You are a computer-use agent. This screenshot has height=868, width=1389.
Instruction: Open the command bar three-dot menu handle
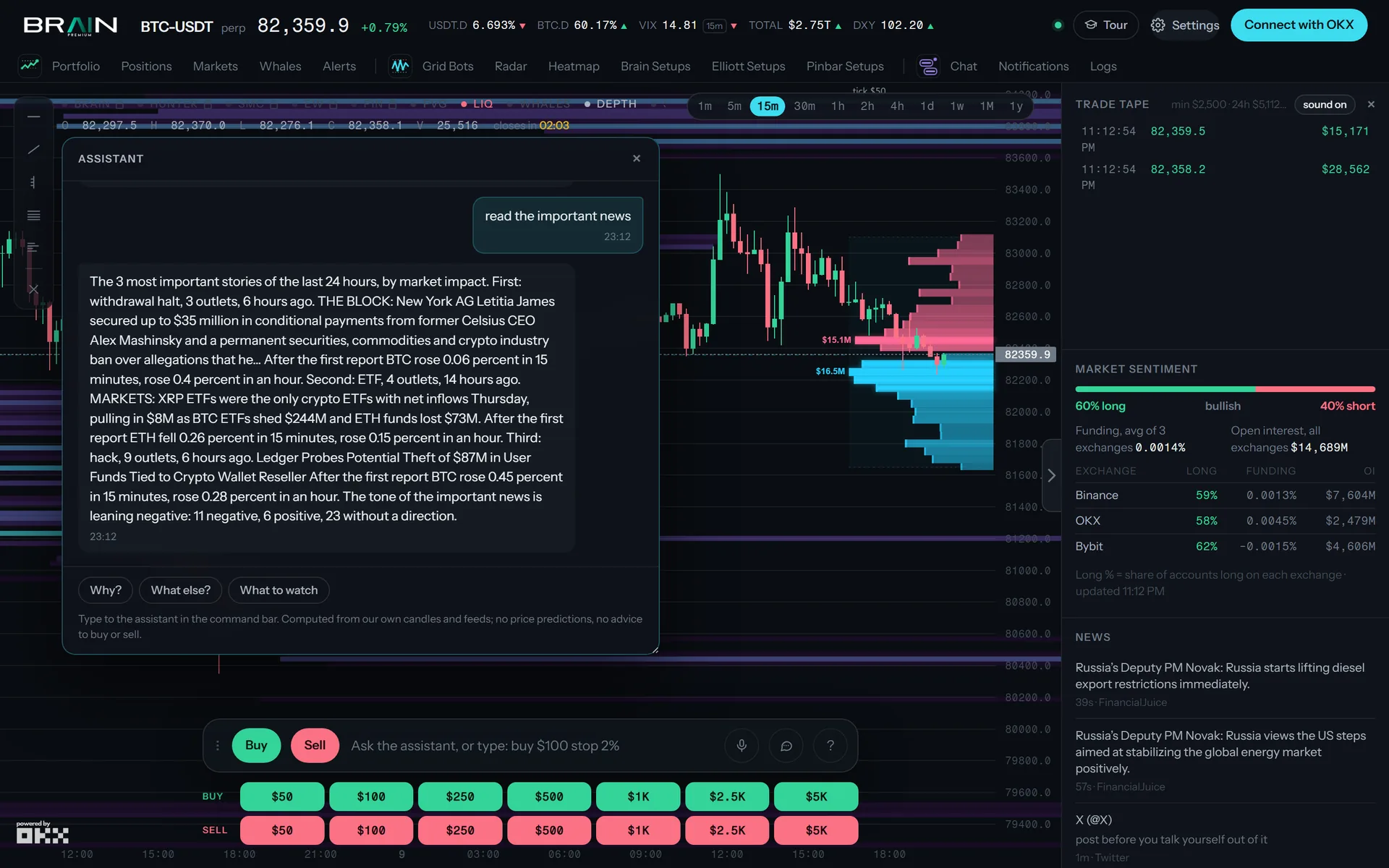(217, 745)
